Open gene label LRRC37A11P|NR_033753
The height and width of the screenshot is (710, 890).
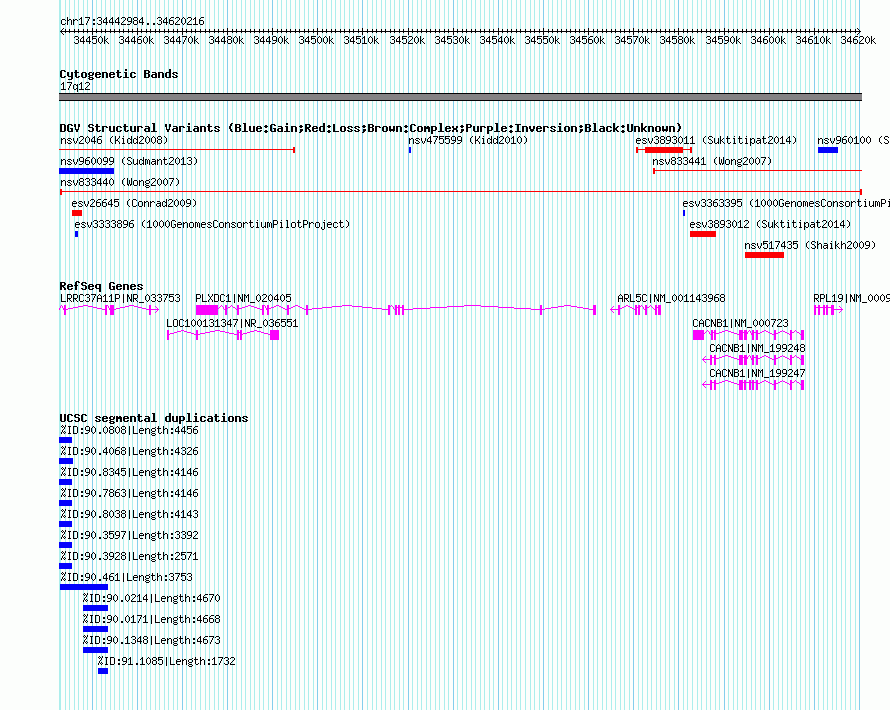tap(120, 298)
